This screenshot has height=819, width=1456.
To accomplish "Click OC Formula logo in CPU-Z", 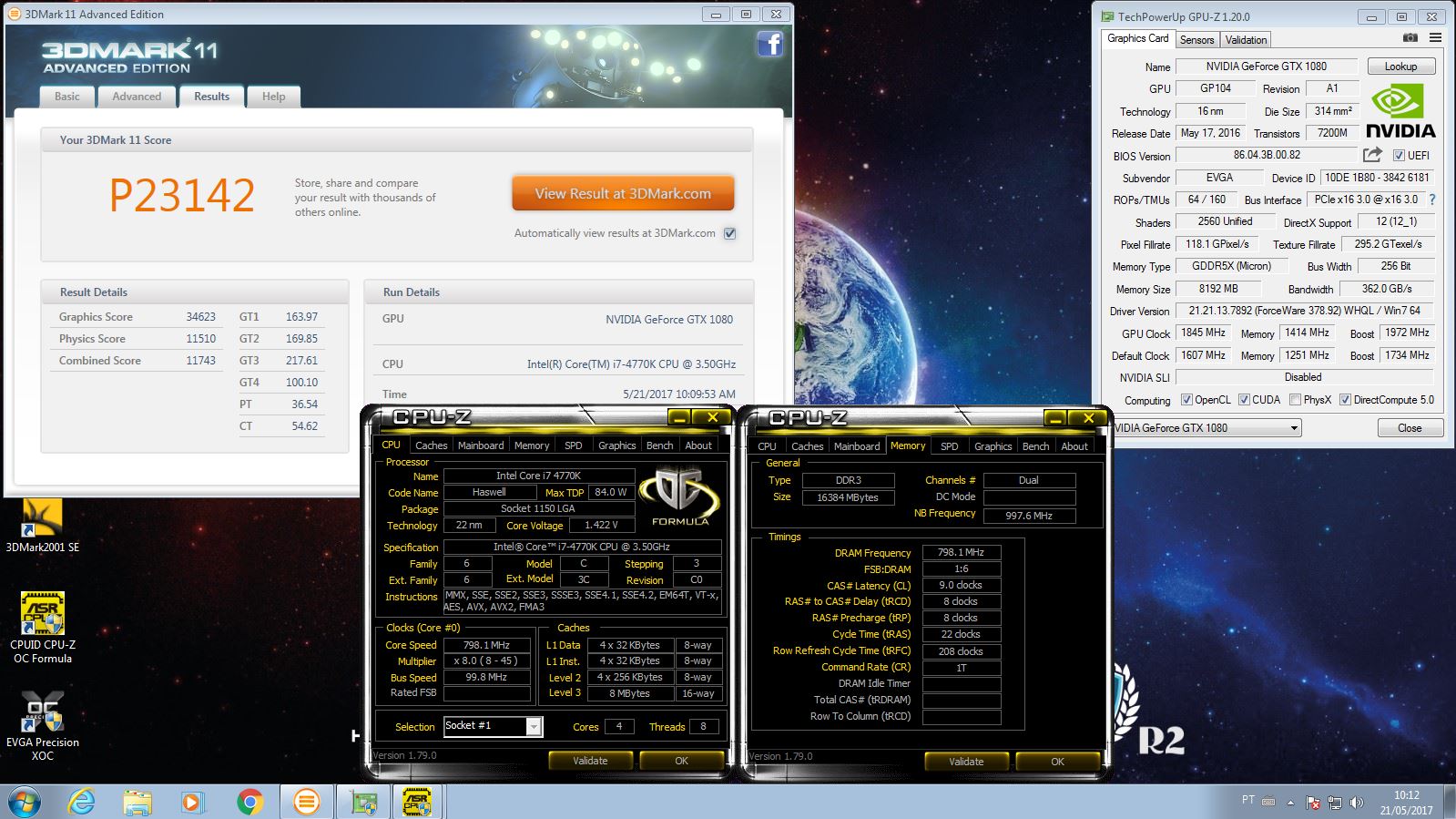I will tap(680, 497).
